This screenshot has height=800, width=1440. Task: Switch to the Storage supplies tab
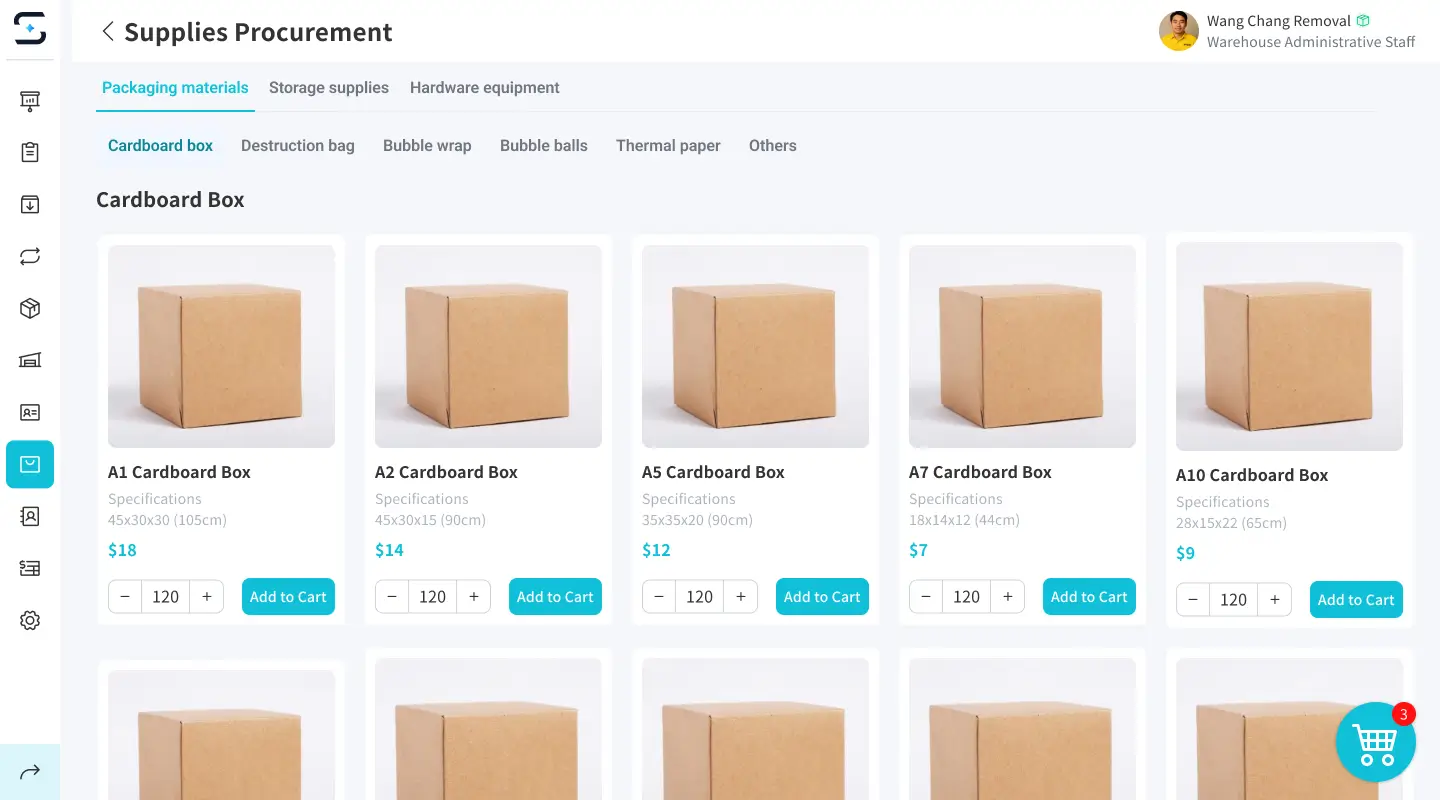[x=328, y=88]
